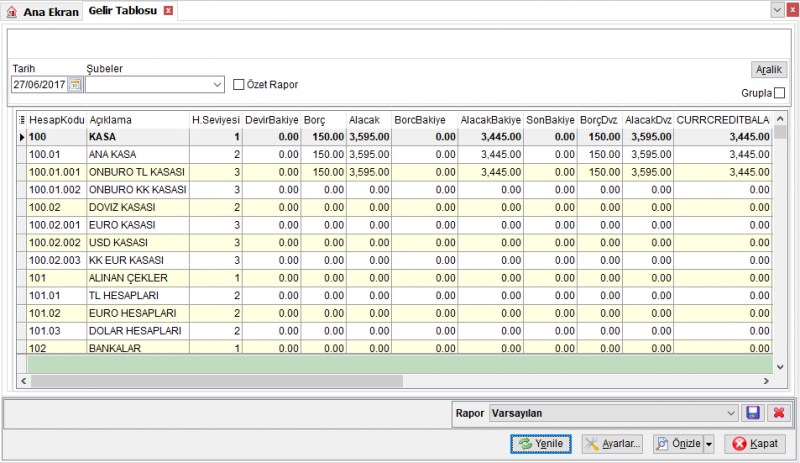
Task: Click the AlacakBakiye column header
Action: tap(491, 120)
